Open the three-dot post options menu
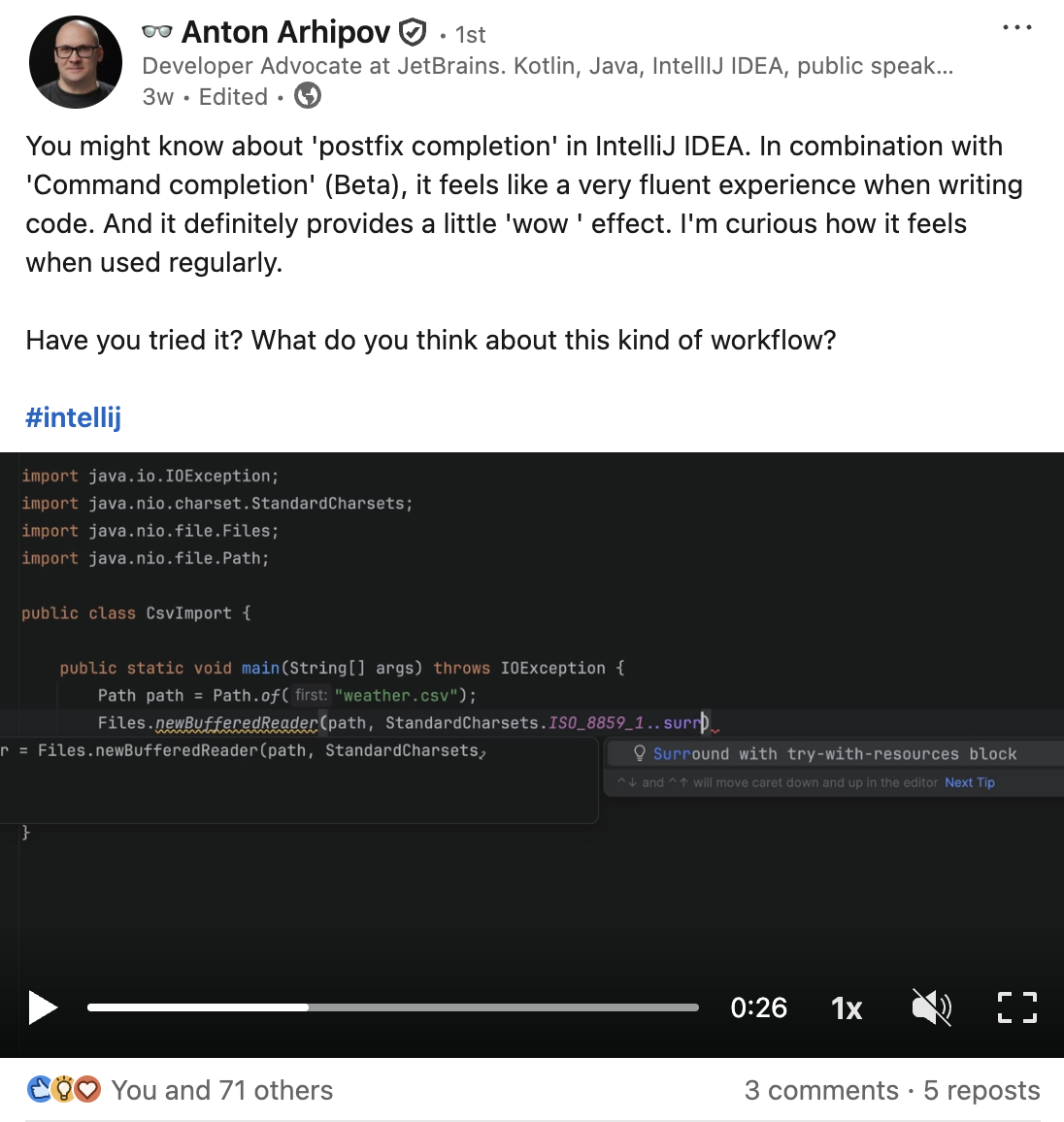This screenshot has height=1122, width=1064. click(1016, 27)
